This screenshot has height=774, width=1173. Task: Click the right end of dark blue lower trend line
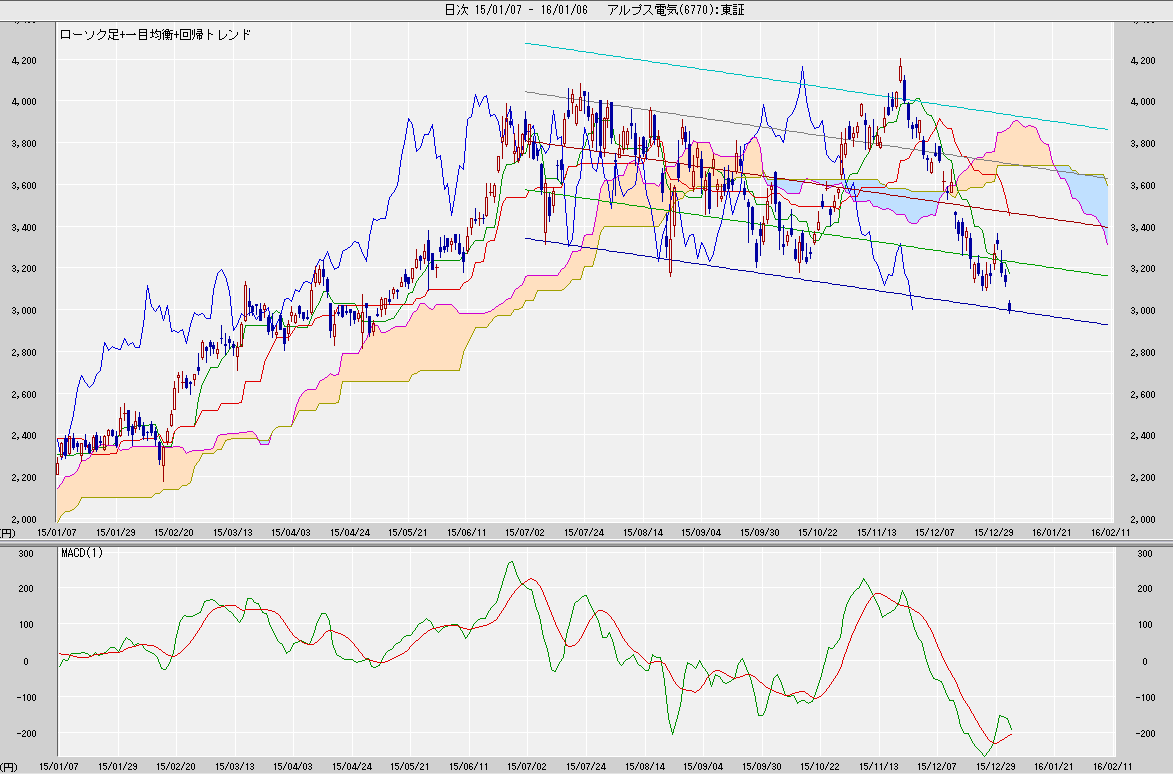(1106, 324)
